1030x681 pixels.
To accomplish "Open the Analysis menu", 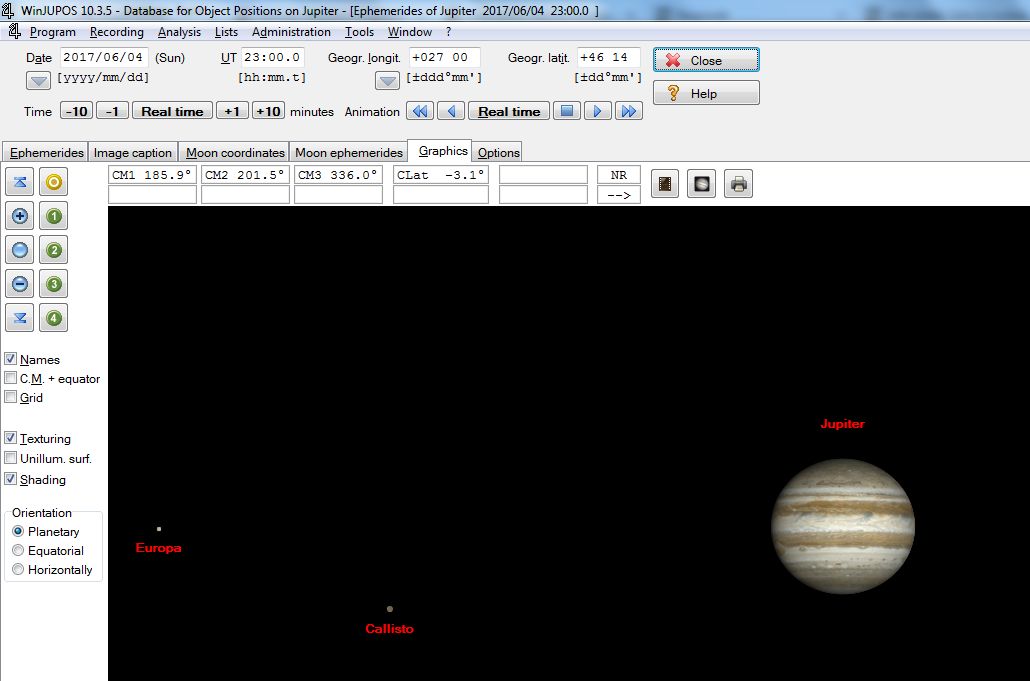I will [179, 32].
